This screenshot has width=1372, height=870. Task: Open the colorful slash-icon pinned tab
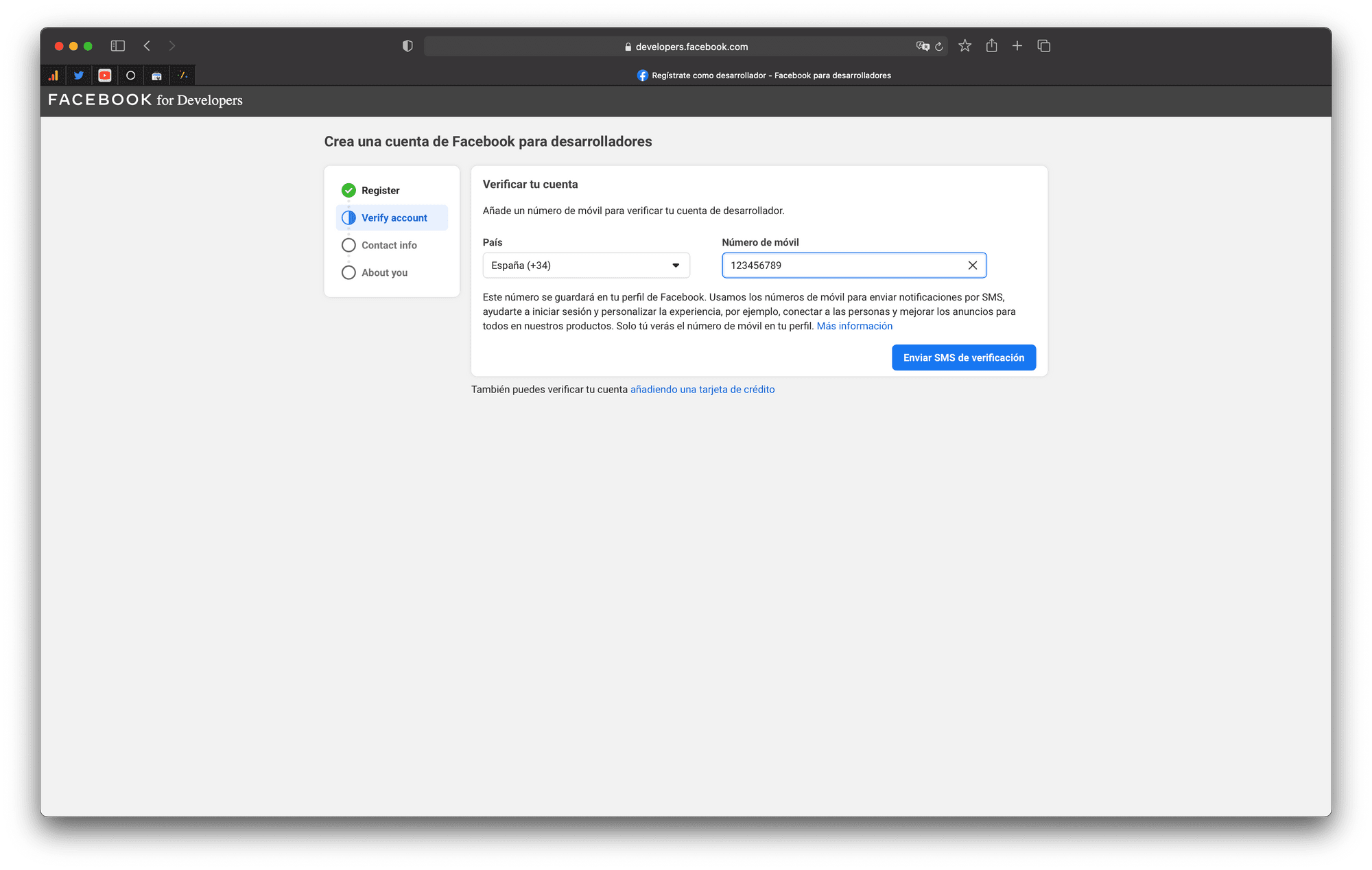click(x=182, y=75)
